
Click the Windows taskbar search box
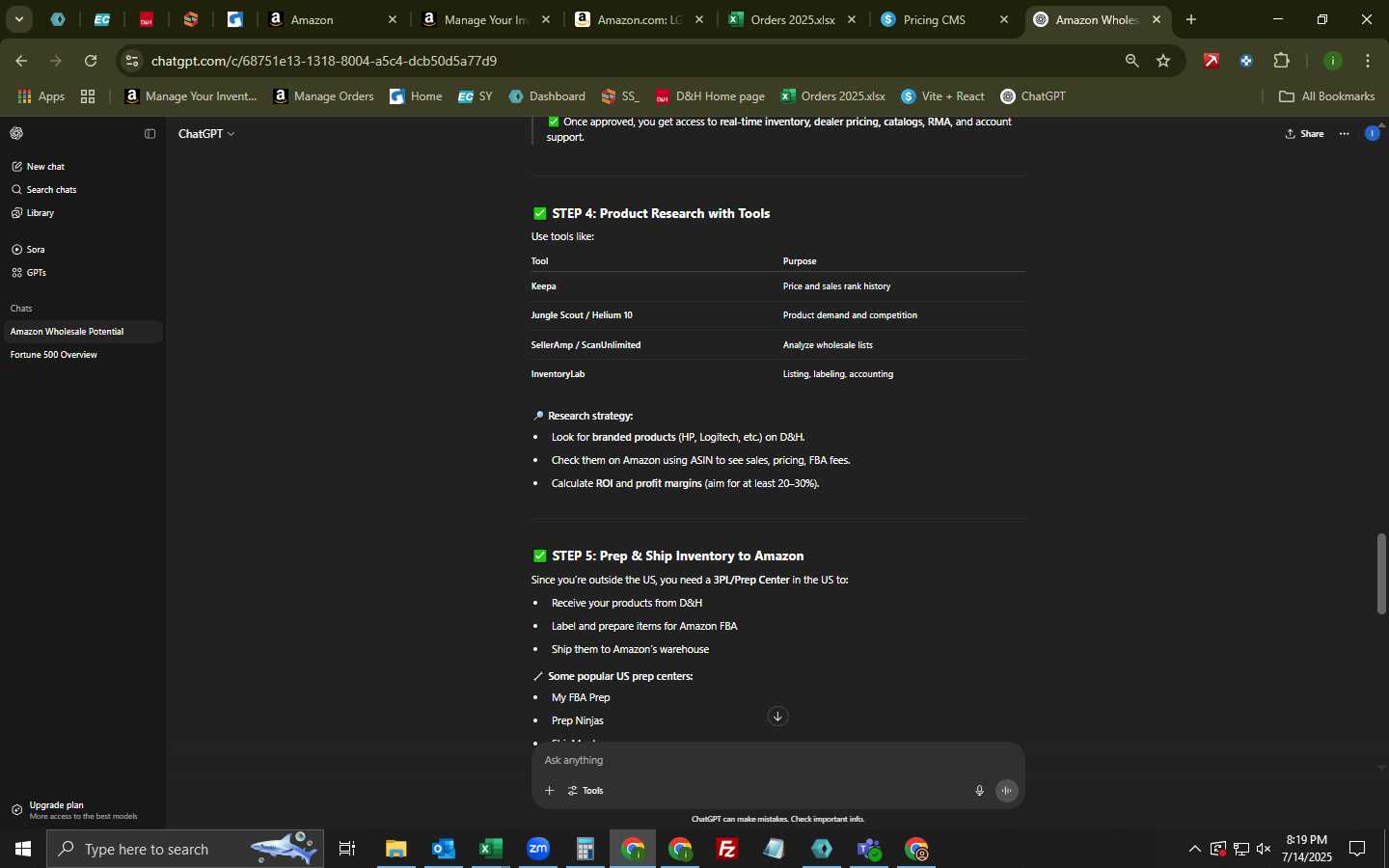pyautogui.click(x=185, y=849)
